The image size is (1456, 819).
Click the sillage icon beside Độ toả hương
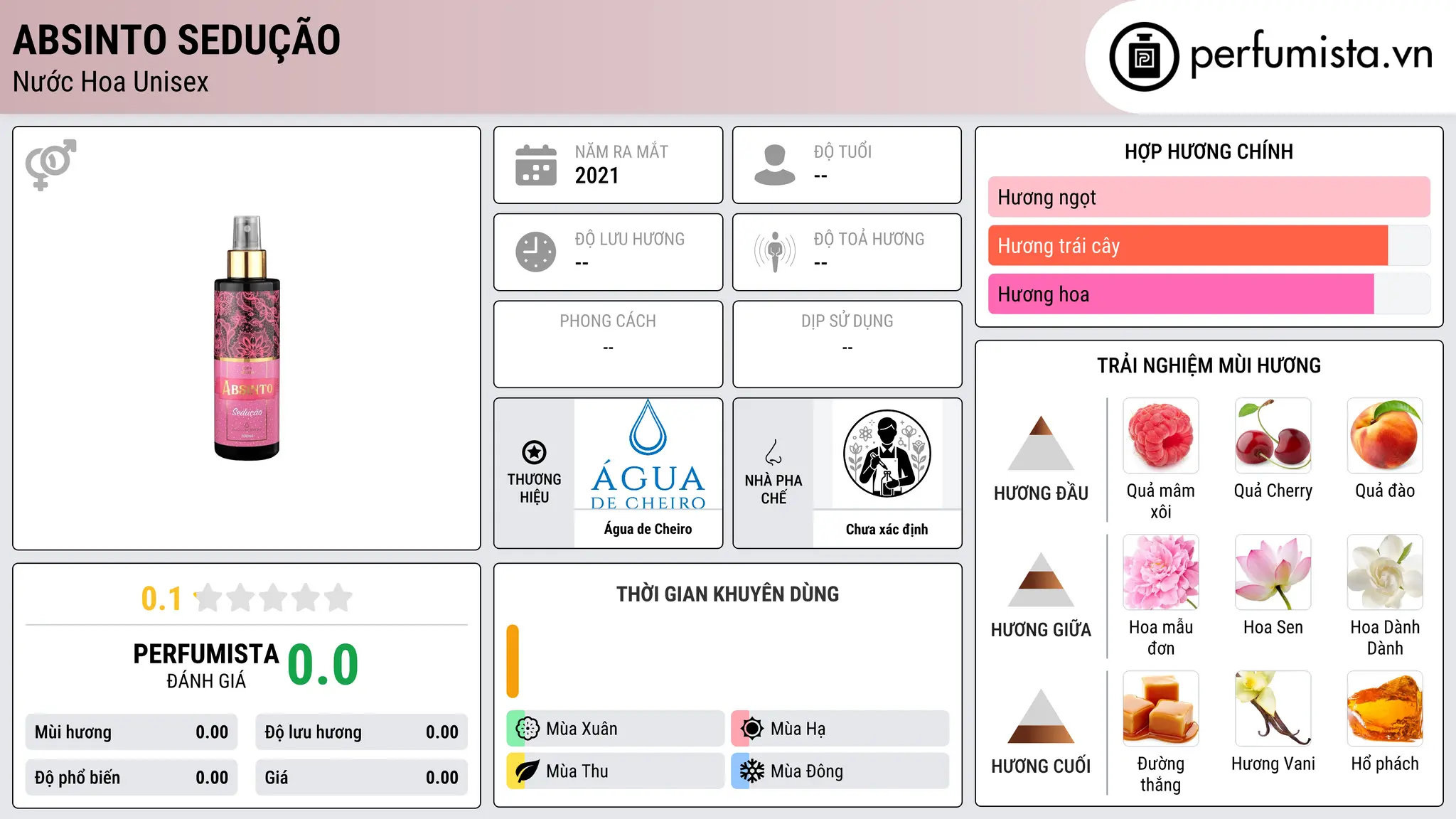point(775,252)
